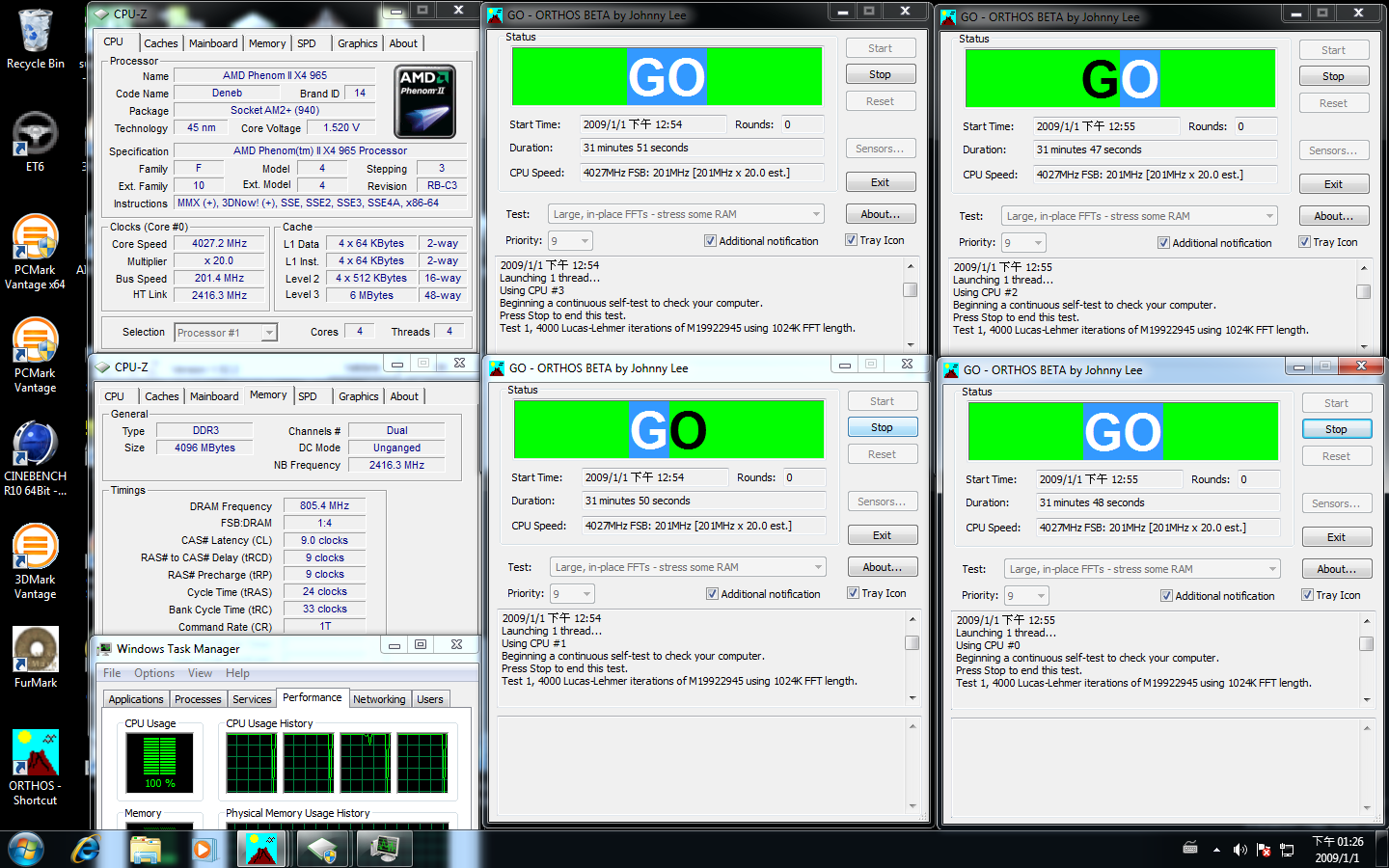The height and width of the screenshot is (868, 1389).
Task: Open Windows Explorer folder icon in taskbar
Action: tap(145, 850)
